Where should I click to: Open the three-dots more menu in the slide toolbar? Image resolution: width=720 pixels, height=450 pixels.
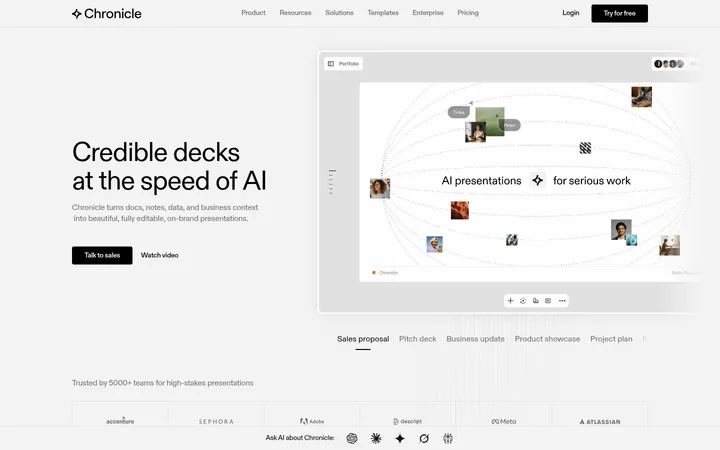click(x=562, y=301)
